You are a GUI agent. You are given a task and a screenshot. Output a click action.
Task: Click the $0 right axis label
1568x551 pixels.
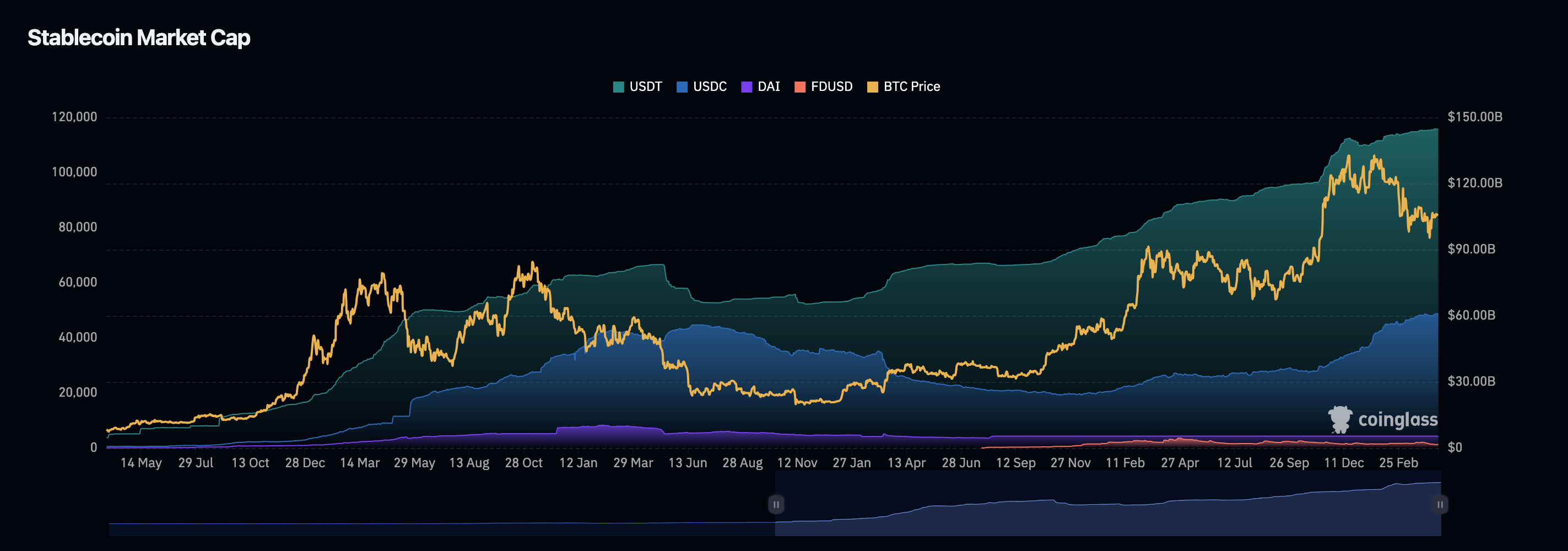pyautogui.click(x=1454, y=447)
